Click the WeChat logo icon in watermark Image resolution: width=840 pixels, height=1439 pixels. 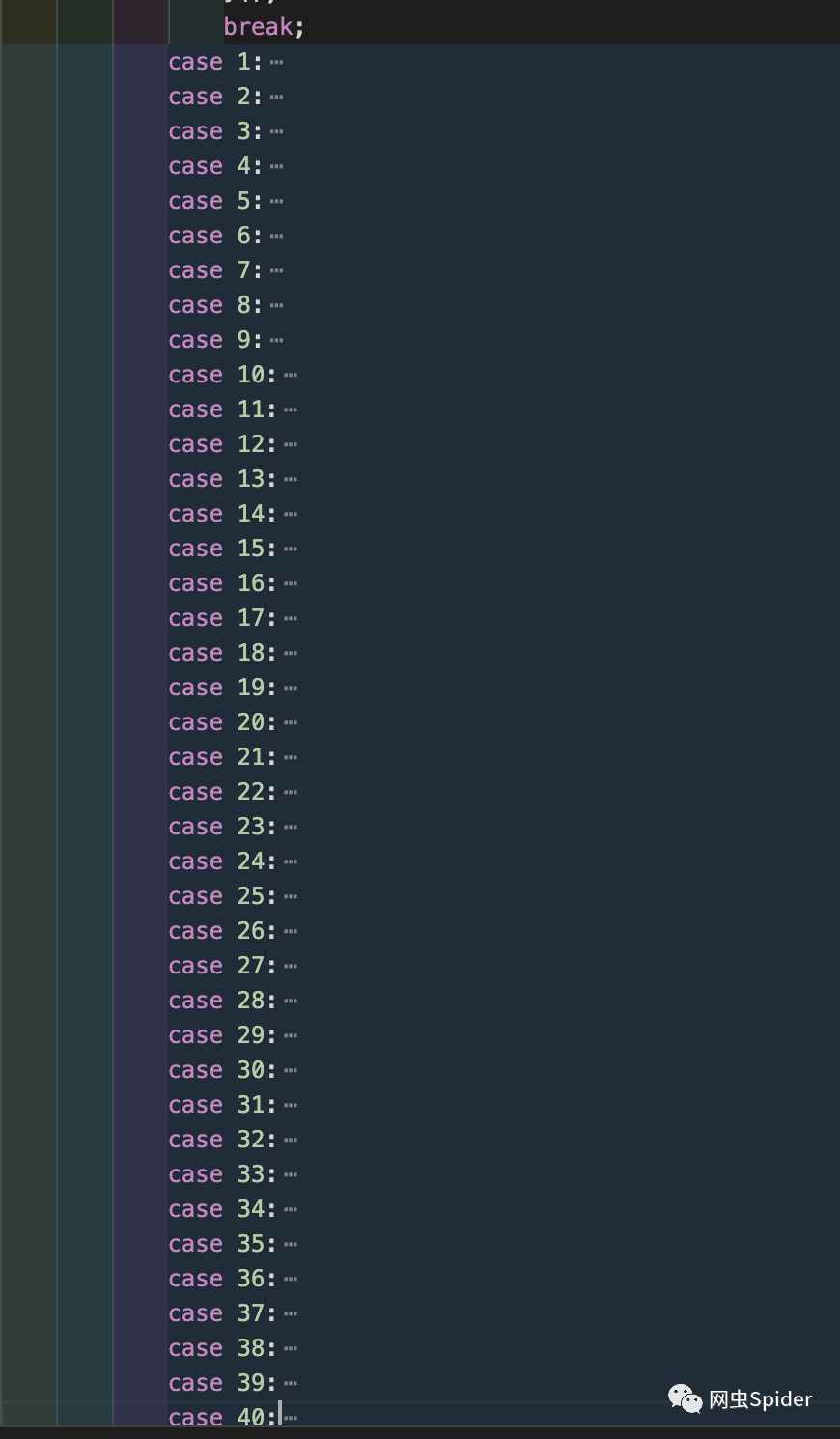(686, 1398)
